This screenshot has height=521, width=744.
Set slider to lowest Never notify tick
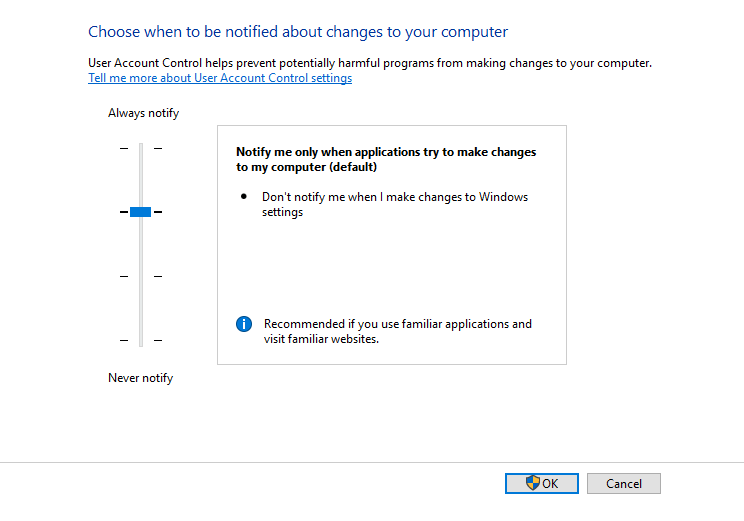(x=141, y=340)
